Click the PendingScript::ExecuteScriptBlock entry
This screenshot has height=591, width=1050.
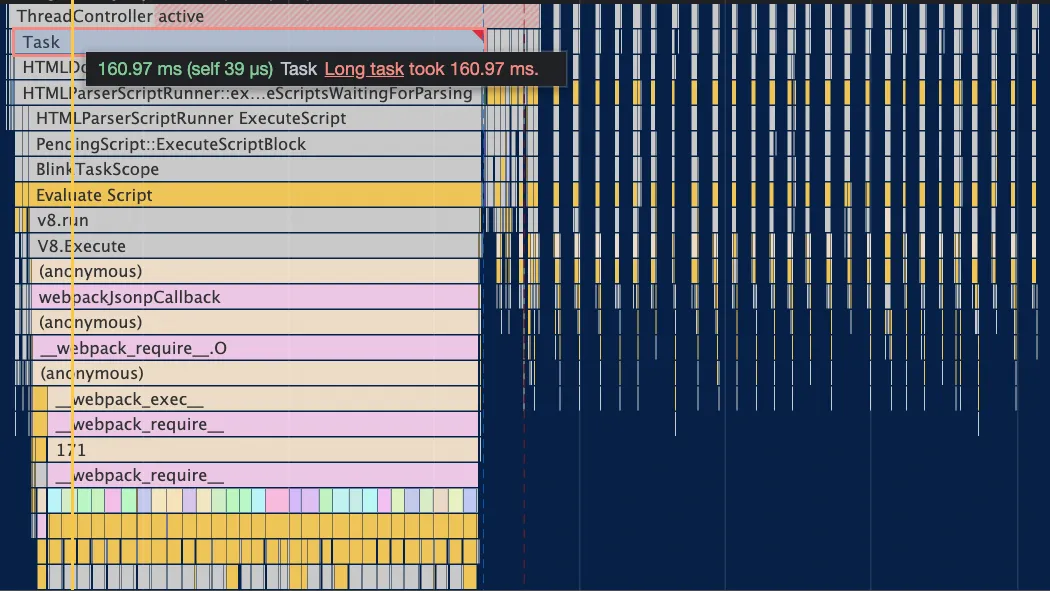pyautogui.click(x=255, y=144)
